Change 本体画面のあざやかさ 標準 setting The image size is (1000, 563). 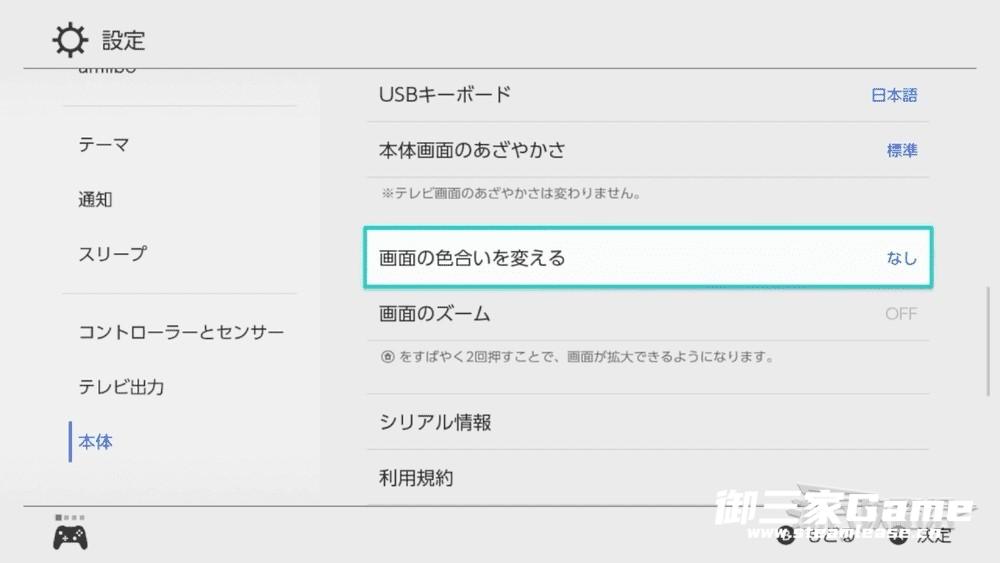pos(901,151)
